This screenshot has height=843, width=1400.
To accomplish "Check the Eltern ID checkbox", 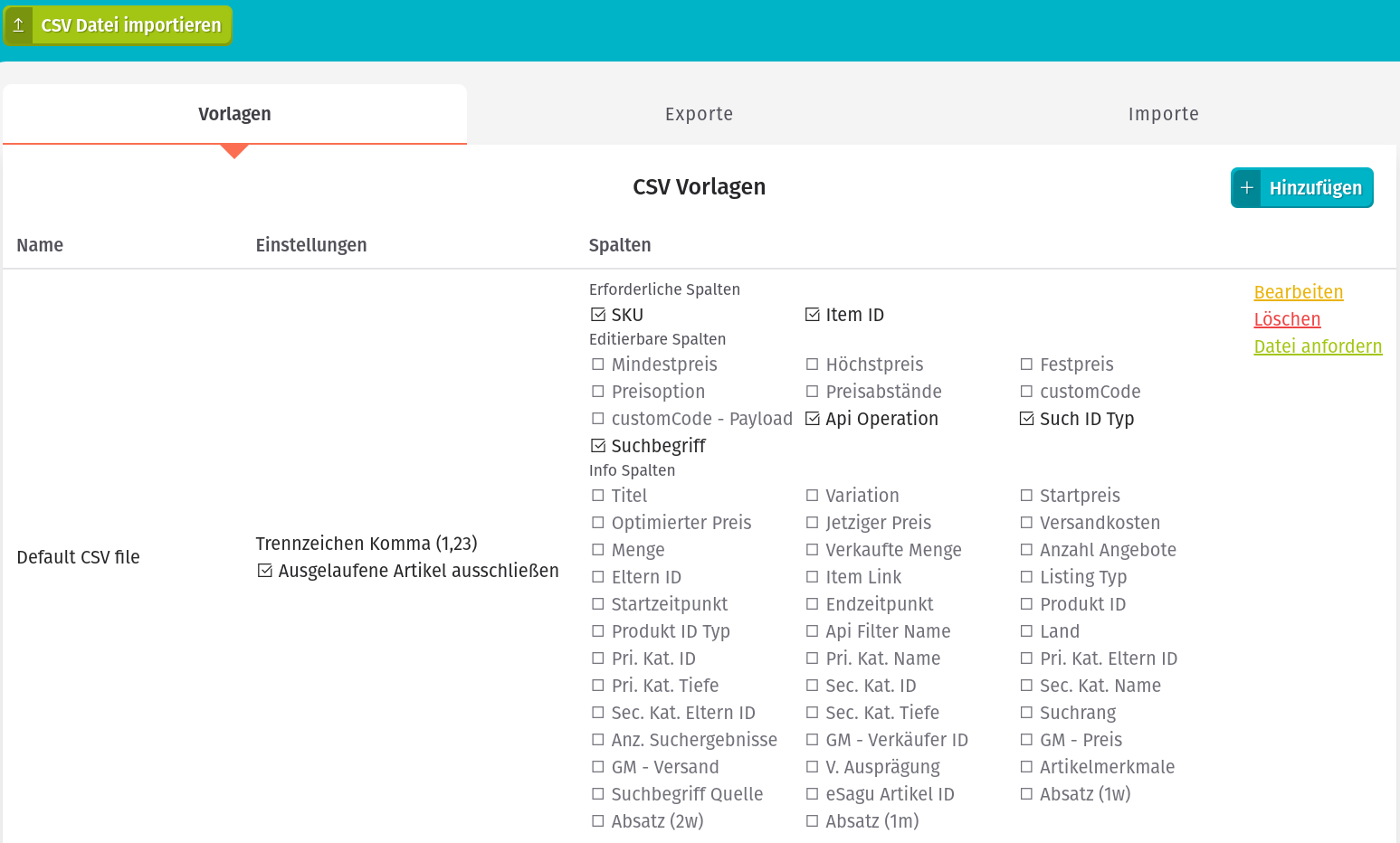I will 598,577.
